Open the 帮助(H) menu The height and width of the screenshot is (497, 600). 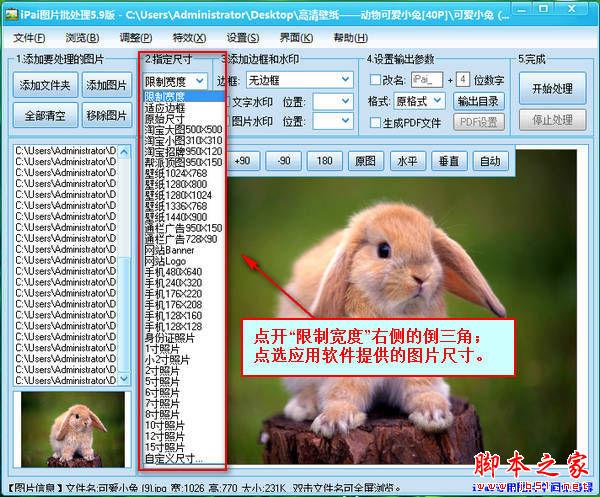[351, 38]
